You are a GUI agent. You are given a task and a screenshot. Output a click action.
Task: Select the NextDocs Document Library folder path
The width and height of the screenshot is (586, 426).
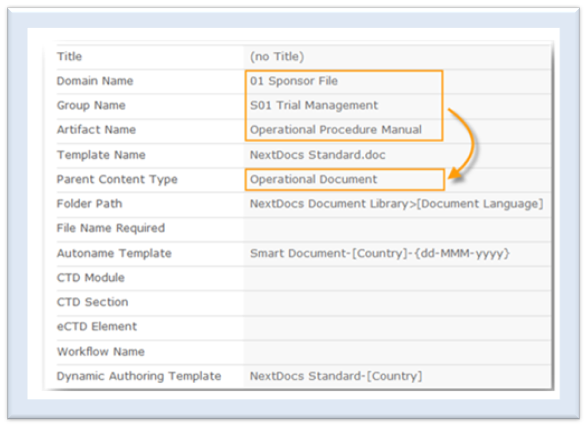click(x=396, y=204)
